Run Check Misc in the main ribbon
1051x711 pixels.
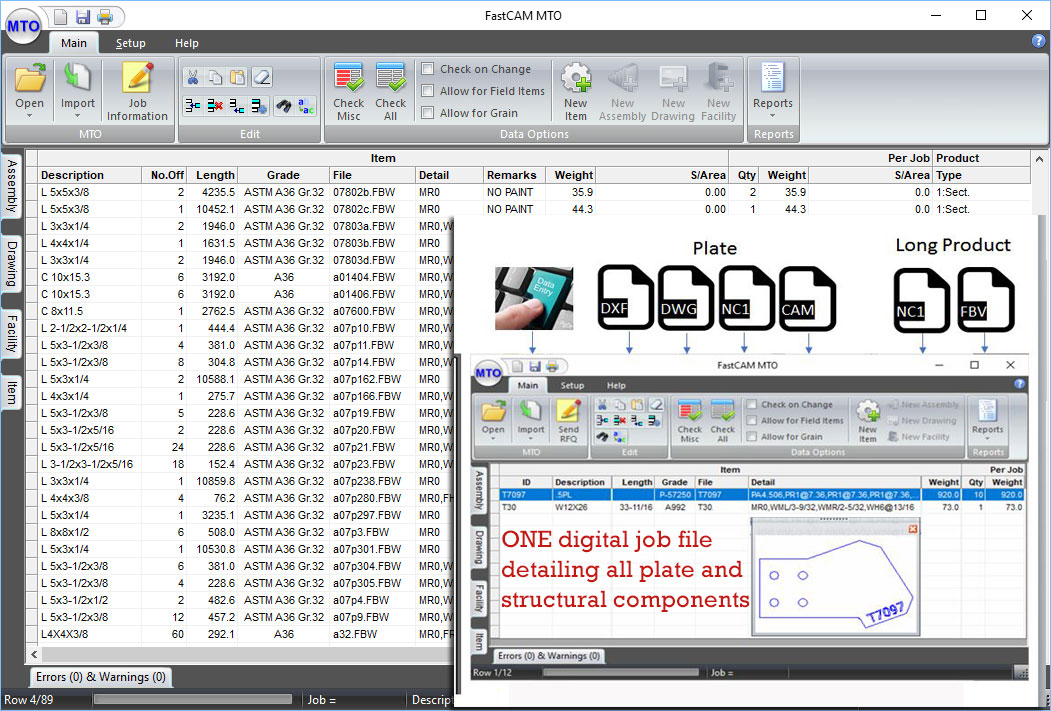tap(349, 92)
